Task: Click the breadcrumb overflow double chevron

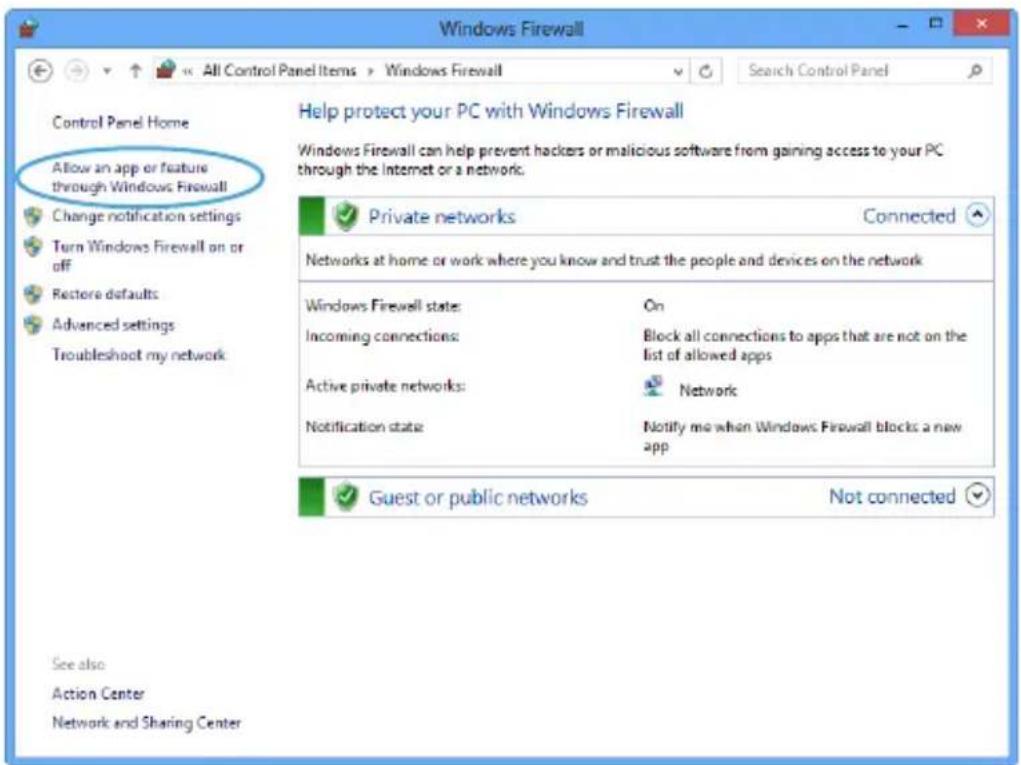Action: 188,72
